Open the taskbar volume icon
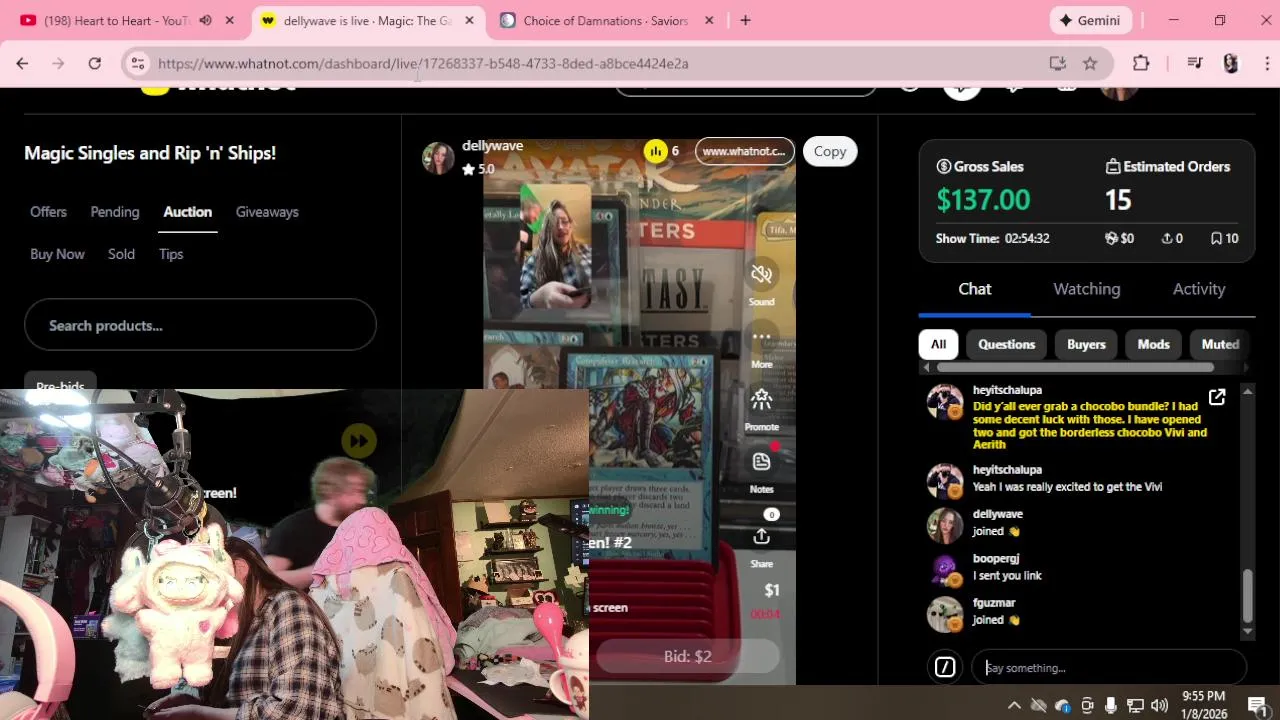 click(1159, 705)
